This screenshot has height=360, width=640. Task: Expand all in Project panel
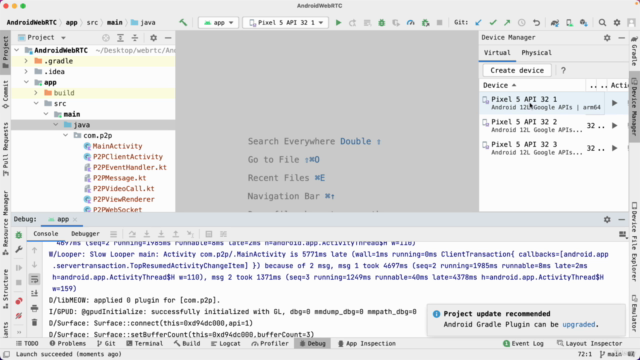pos(120,38)
